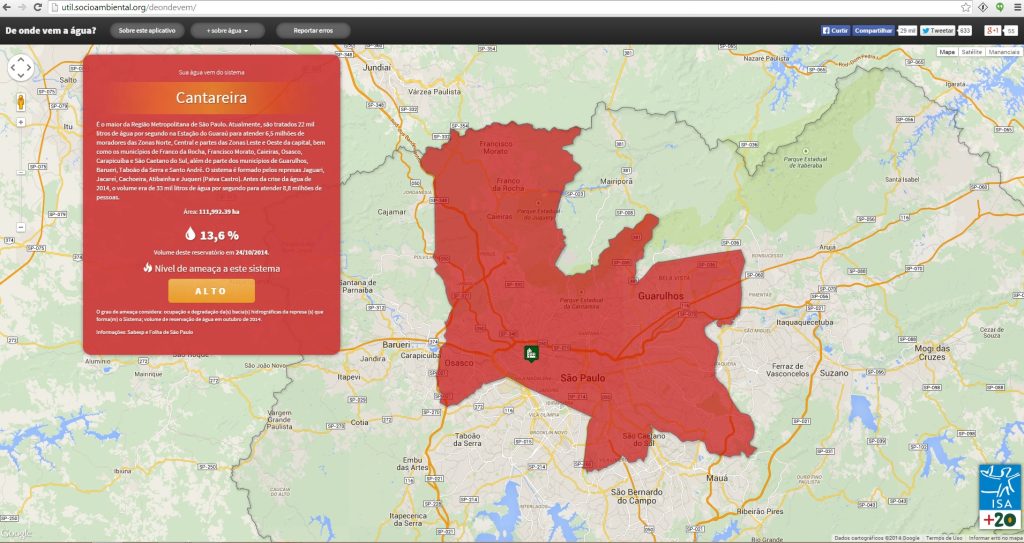Open the 'Termos de Uso' link
1024x543 pixels.
click(943, 538)
